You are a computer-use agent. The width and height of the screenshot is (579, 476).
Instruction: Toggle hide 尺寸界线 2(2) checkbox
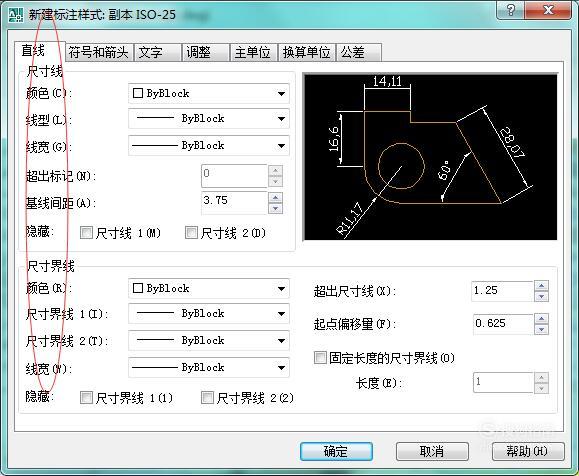click(207, 398)
